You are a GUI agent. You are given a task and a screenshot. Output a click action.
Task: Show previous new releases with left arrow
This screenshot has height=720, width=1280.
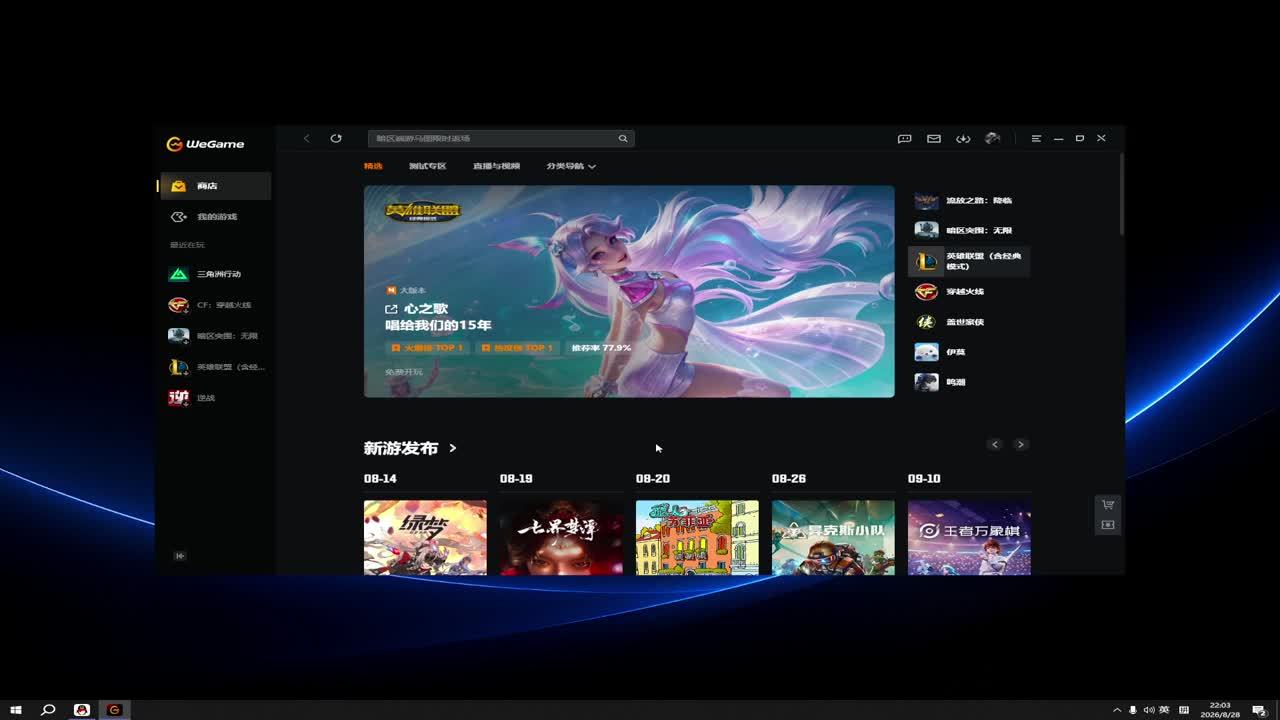(995, 444)
